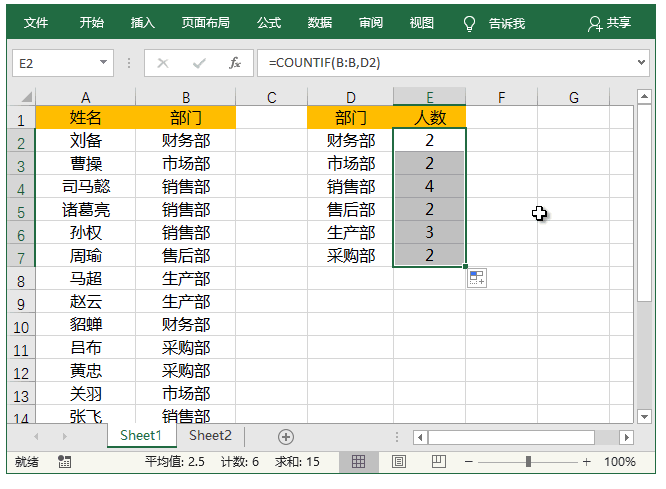Click the 人数 header cell
The height and width of the screenshot is (489, 666).
[x=430, y=118]
